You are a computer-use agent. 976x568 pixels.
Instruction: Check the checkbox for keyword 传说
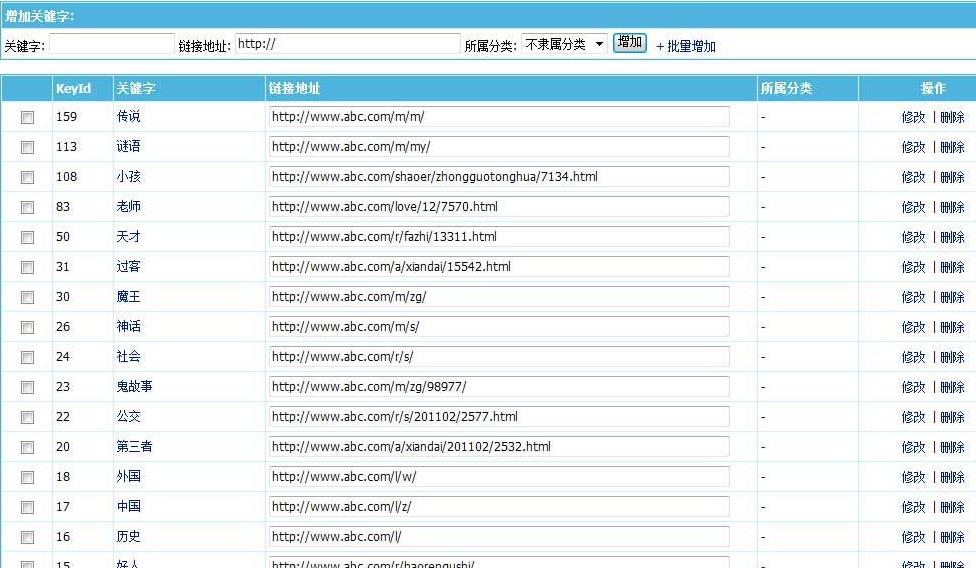[27, 117]
